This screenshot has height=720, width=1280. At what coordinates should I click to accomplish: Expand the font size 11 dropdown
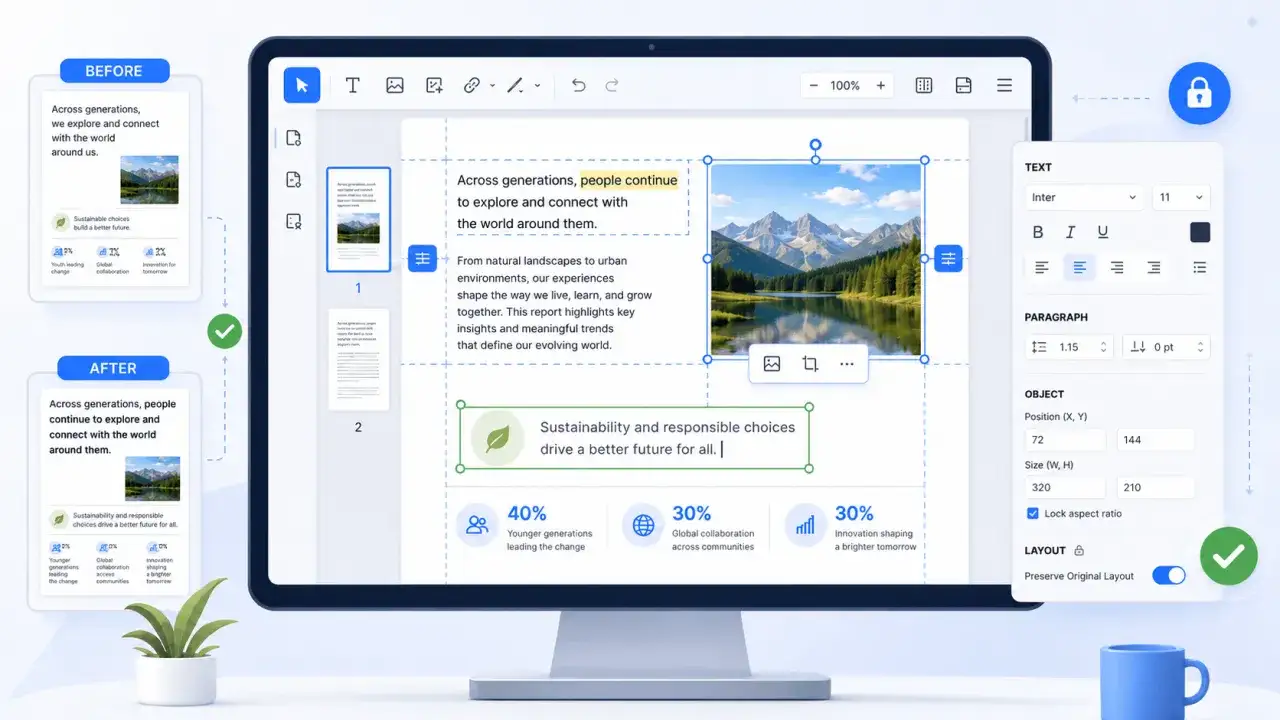click(1181, 197)
